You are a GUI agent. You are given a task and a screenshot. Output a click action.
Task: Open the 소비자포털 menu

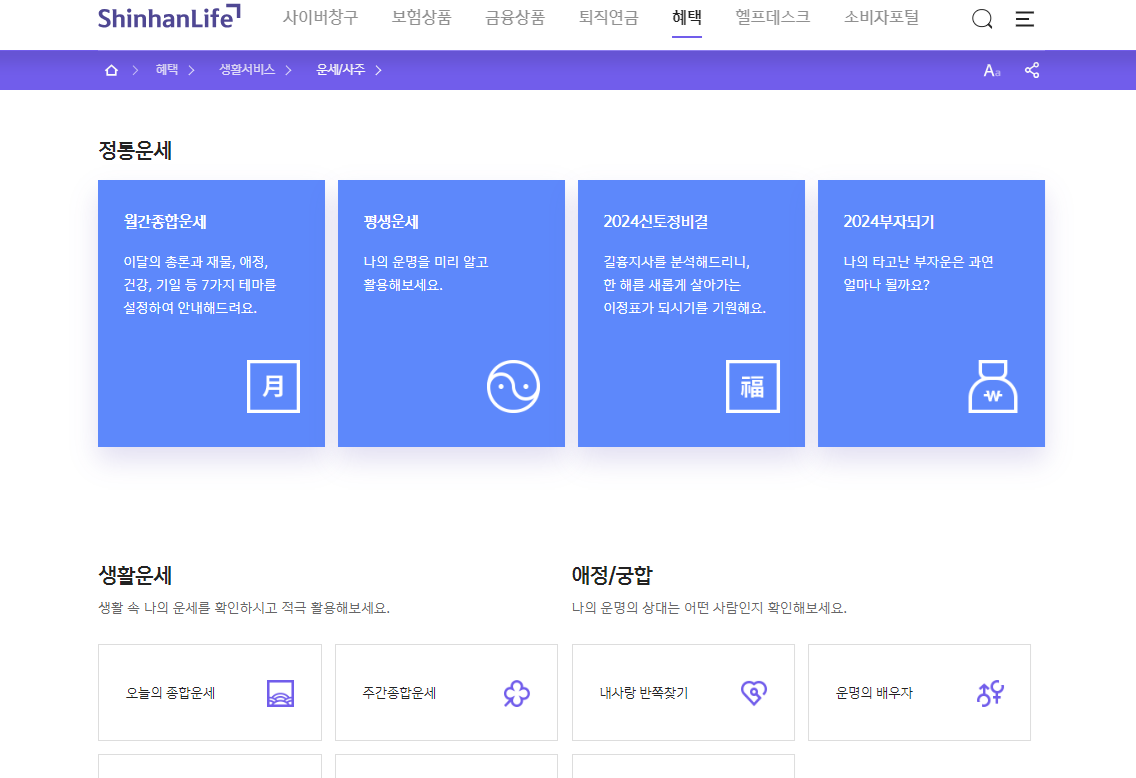tap(882, 17)
